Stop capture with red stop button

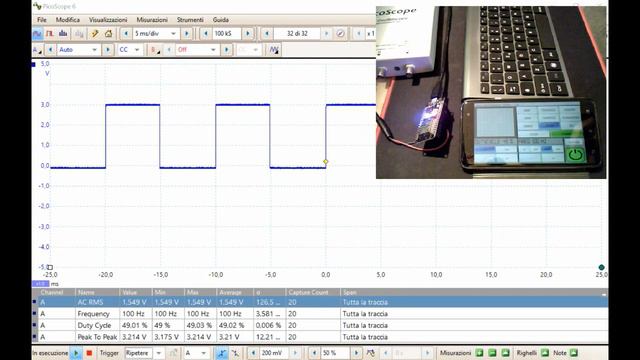pos(89,353)
